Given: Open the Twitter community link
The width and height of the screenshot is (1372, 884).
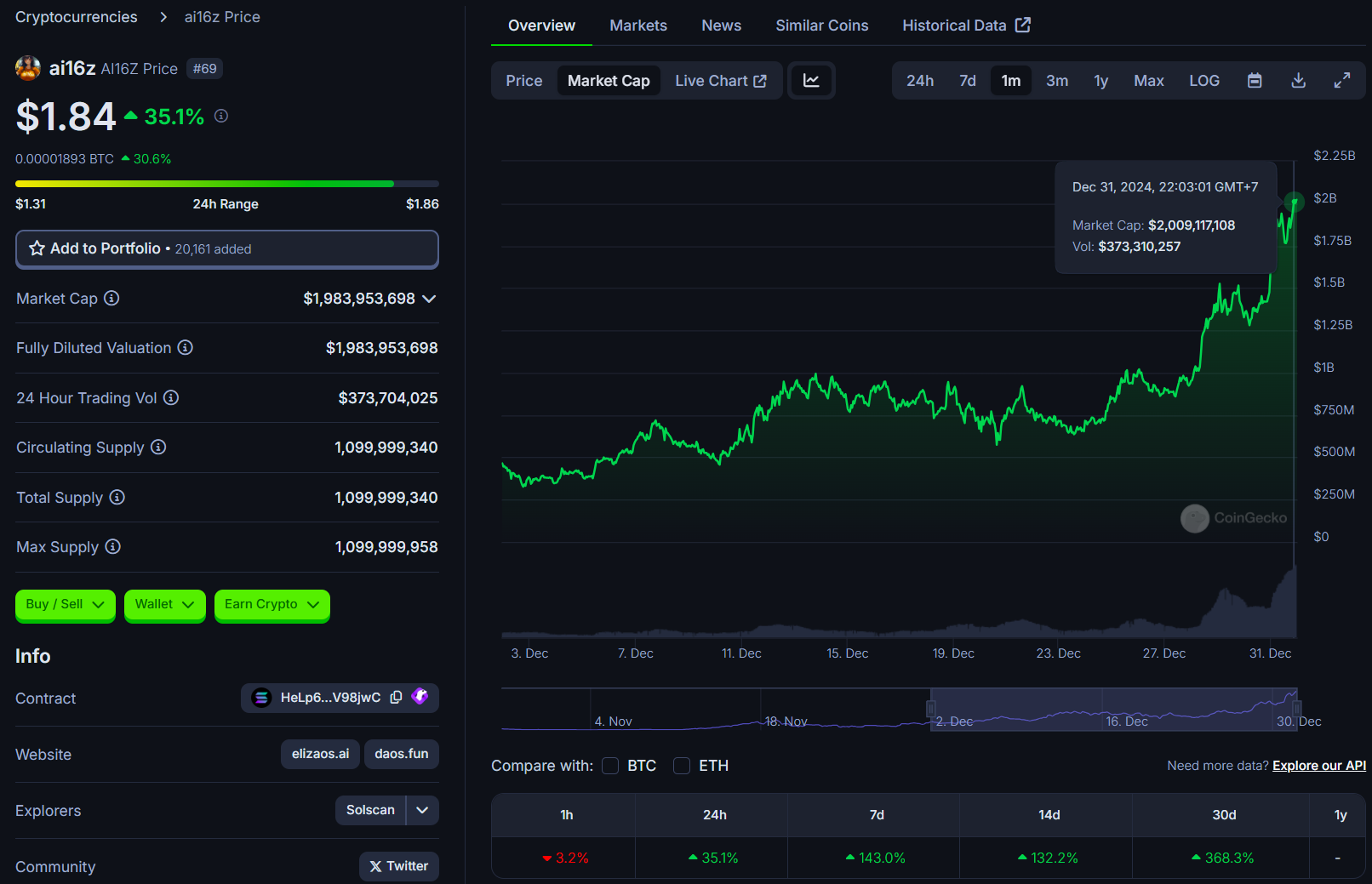Looking at the screenshot, I should (x=399, y=866).
